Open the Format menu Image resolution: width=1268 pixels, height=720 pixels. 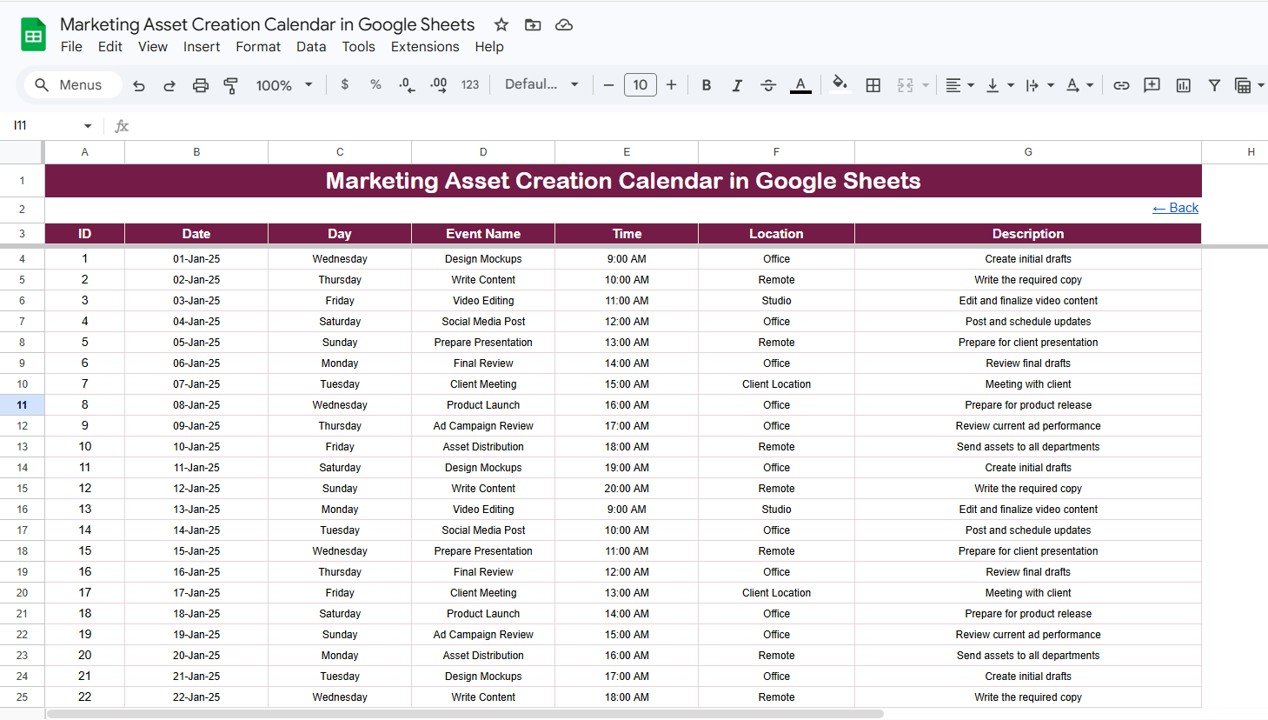point(258,46)
